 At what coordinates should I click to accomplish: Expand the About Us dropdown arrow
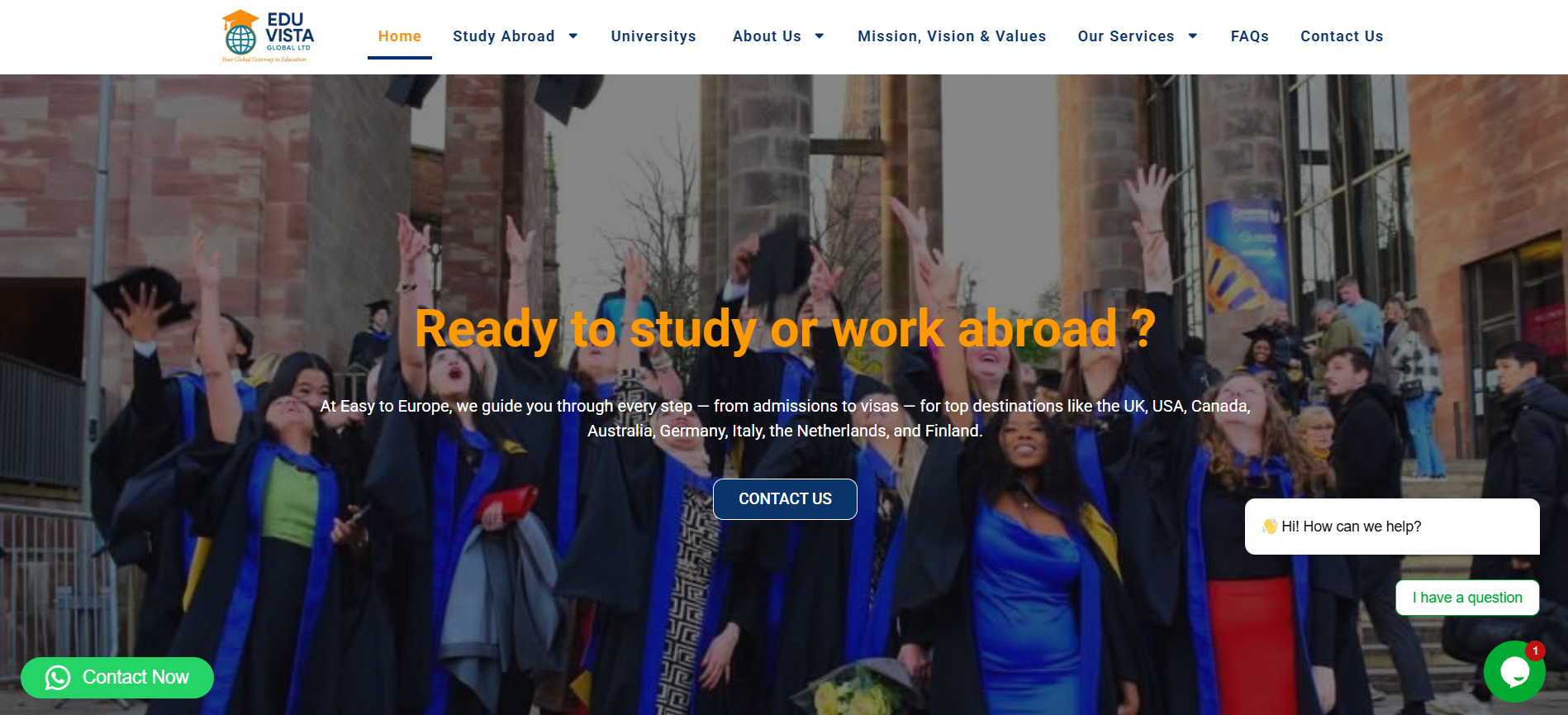pyautogui.click(x=820, y=36)
